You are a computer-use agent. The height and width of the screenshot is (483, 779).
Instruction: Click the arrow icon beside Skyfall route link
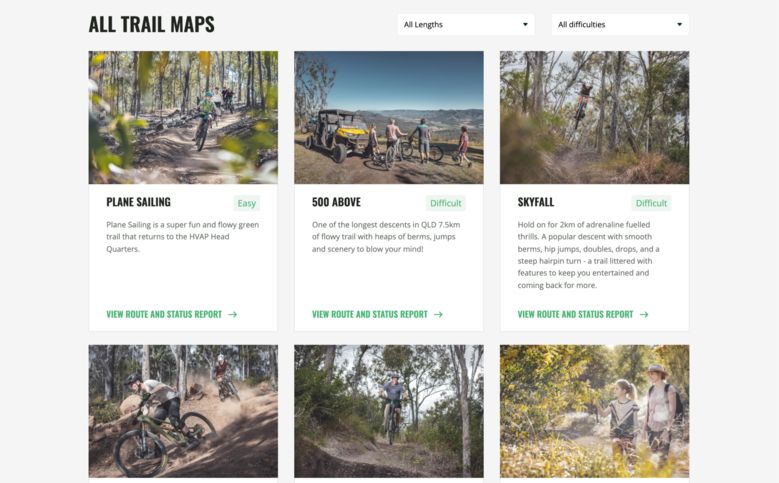644,315
